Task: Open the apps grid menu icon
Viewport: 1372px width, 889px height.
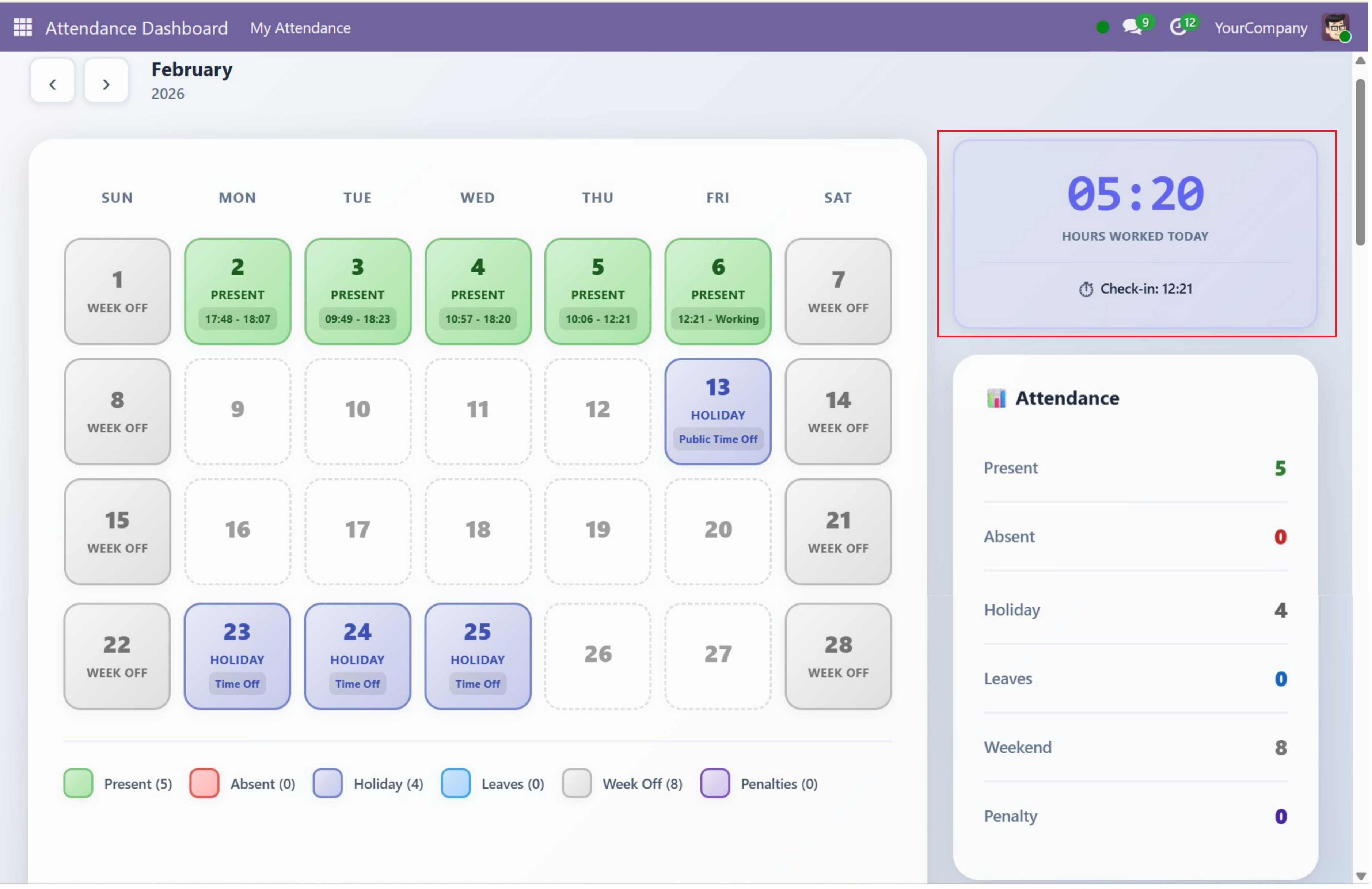Action: tap(23, 27)
